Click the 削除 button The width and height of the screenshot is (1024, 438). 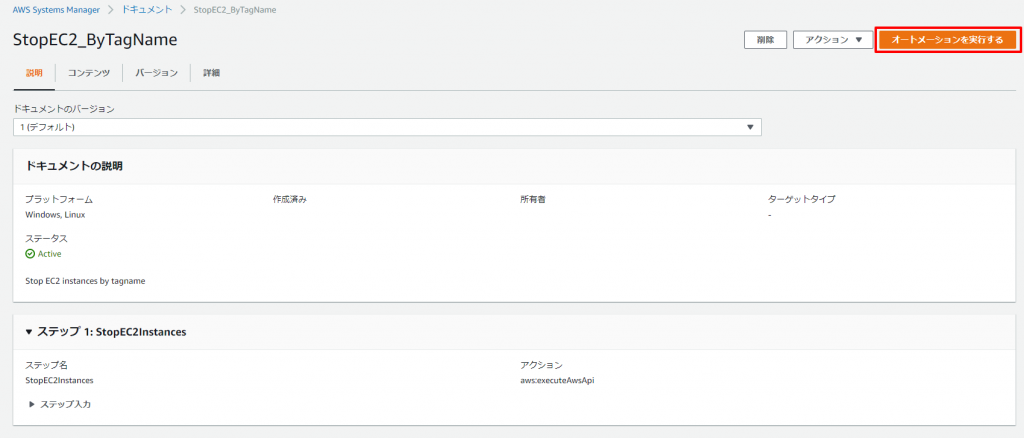pyautogui.click(x=765, y=40)
